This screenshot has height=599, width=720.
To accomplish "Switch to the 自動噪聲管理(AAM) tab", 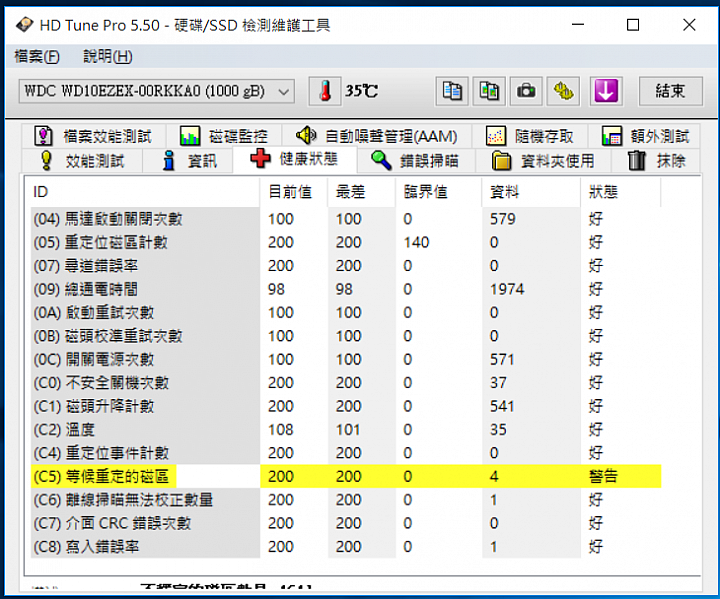I will pyautogui.click(x=377, y=136).
